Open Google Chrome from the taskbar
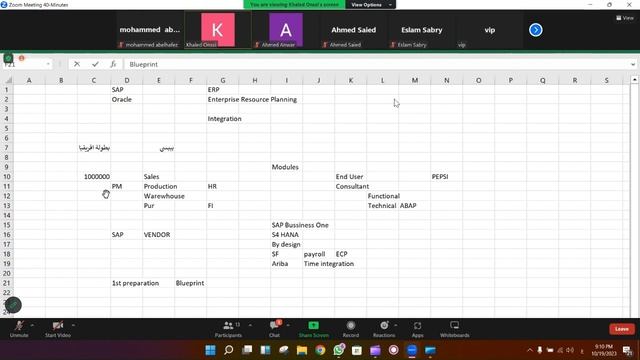Image resolution: width=640 pixels, height=360 pixels. coord(320,350)
